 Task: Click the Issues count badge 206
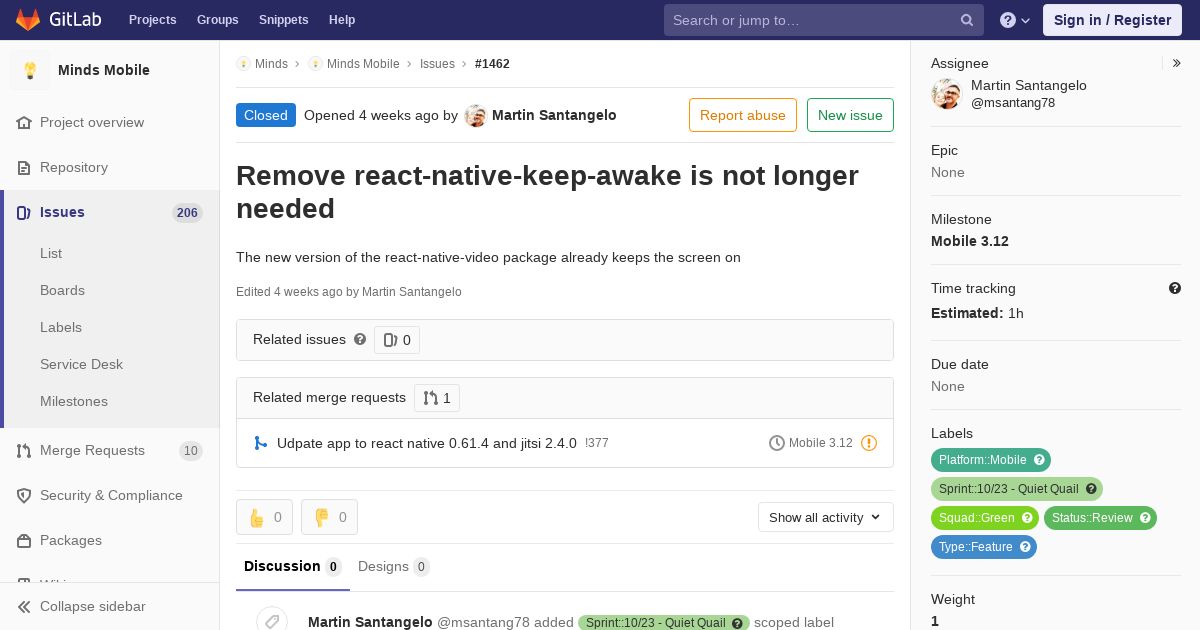tap(187, 212)
